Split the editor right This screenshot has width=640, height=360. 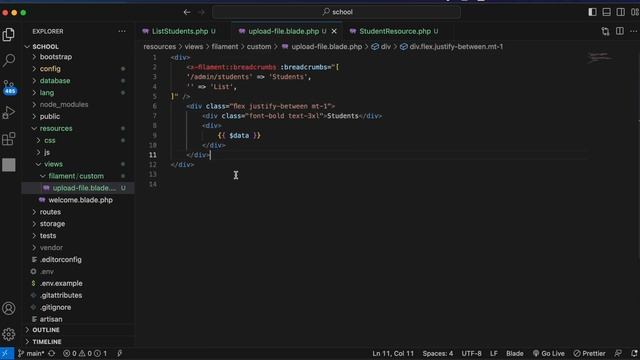pyautogui.click(x=620, y=31)
